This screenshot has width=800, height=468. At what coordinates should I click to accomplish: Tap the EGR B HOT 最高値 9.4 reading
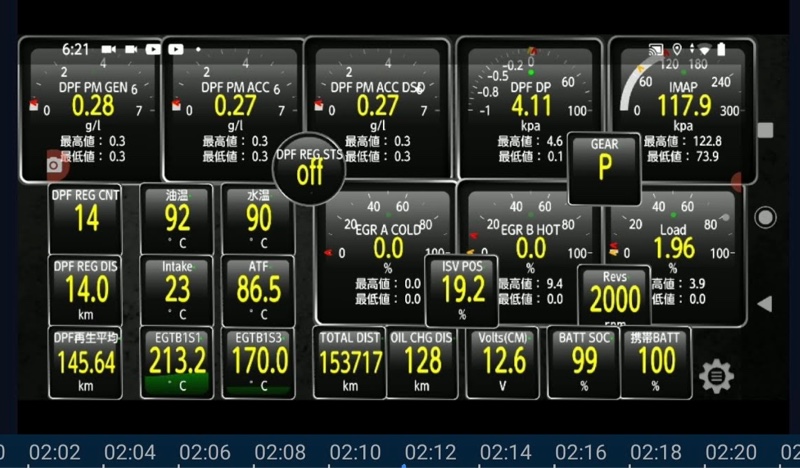click(x=531, y=284)
